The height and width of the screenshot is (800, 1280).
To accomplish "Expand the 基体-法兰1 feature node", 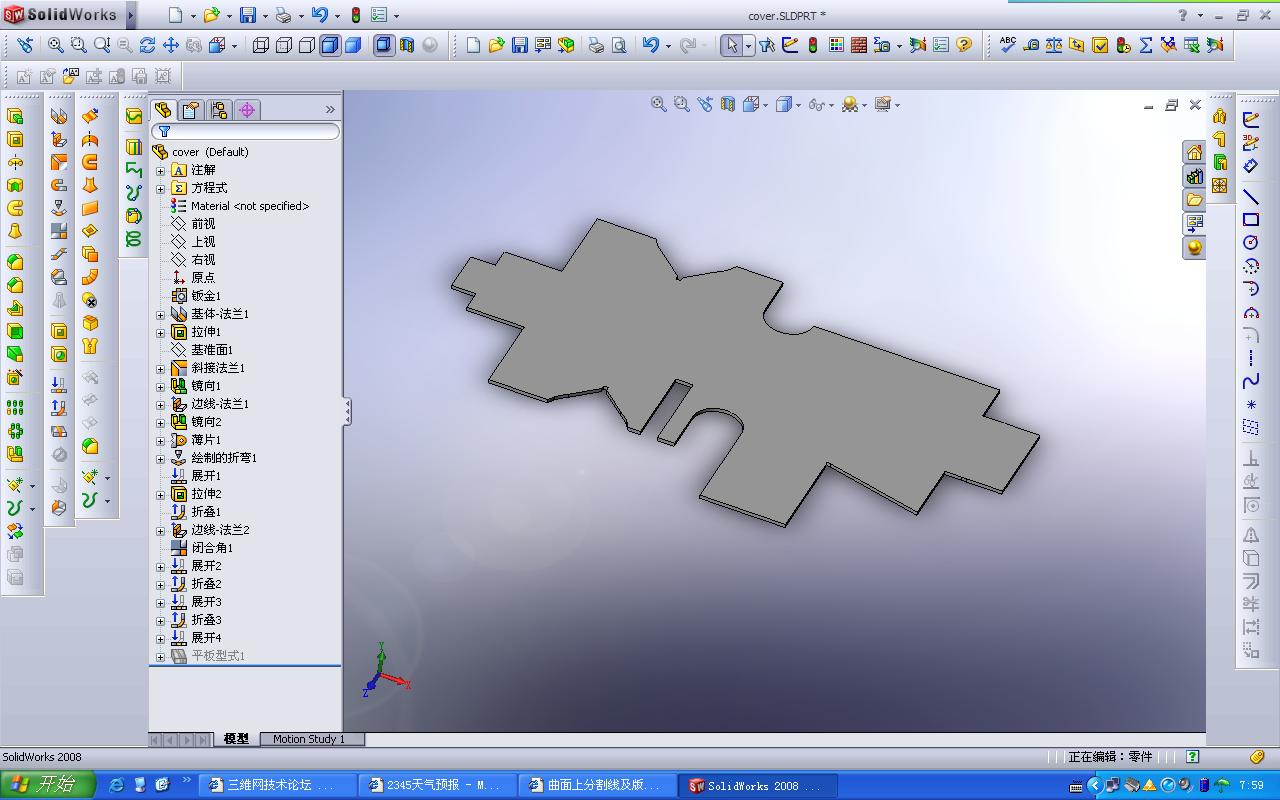I will pos(161,314).
